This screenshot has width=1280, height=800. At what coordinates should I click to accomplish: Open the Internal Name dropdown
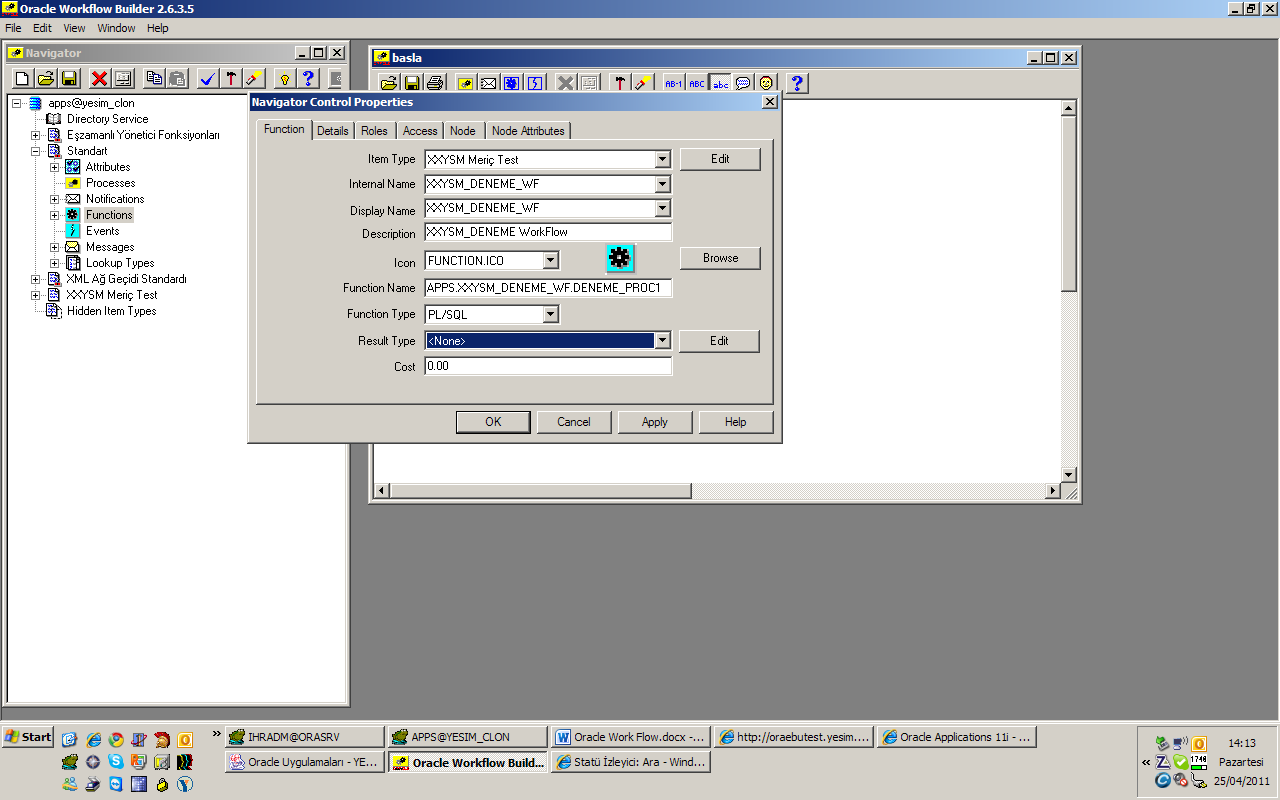point(662,184)
